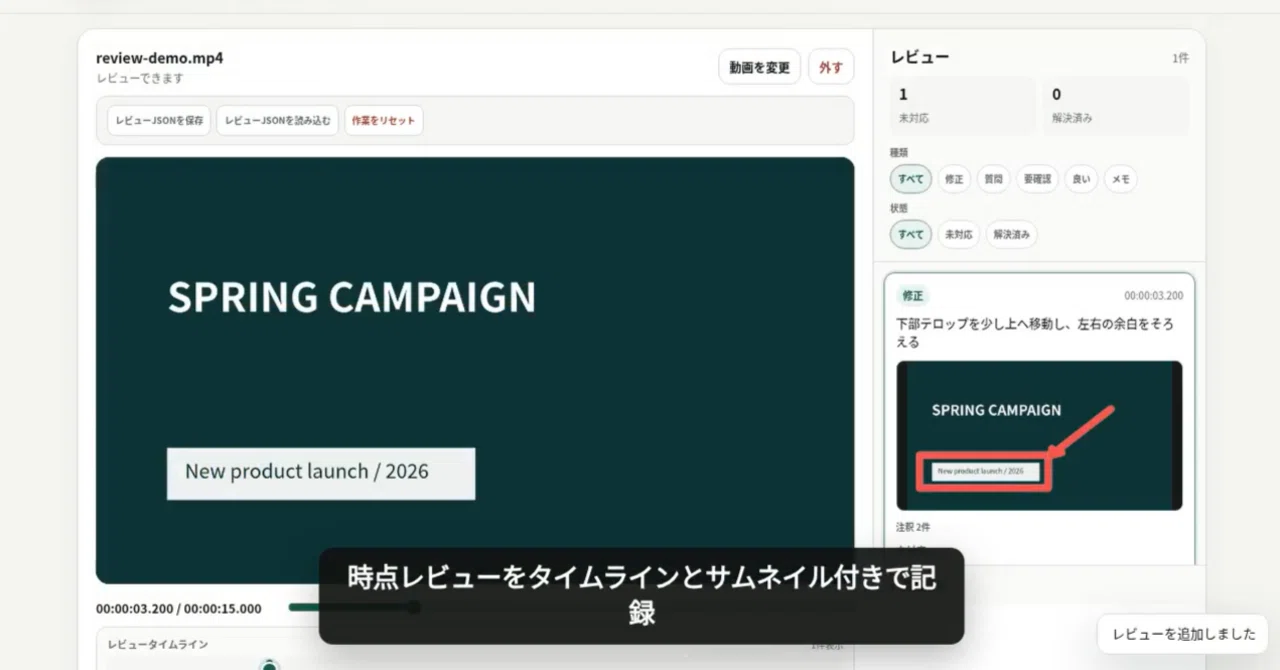
Task: Save the review with レビューJSONを保存
Action: 159,120
